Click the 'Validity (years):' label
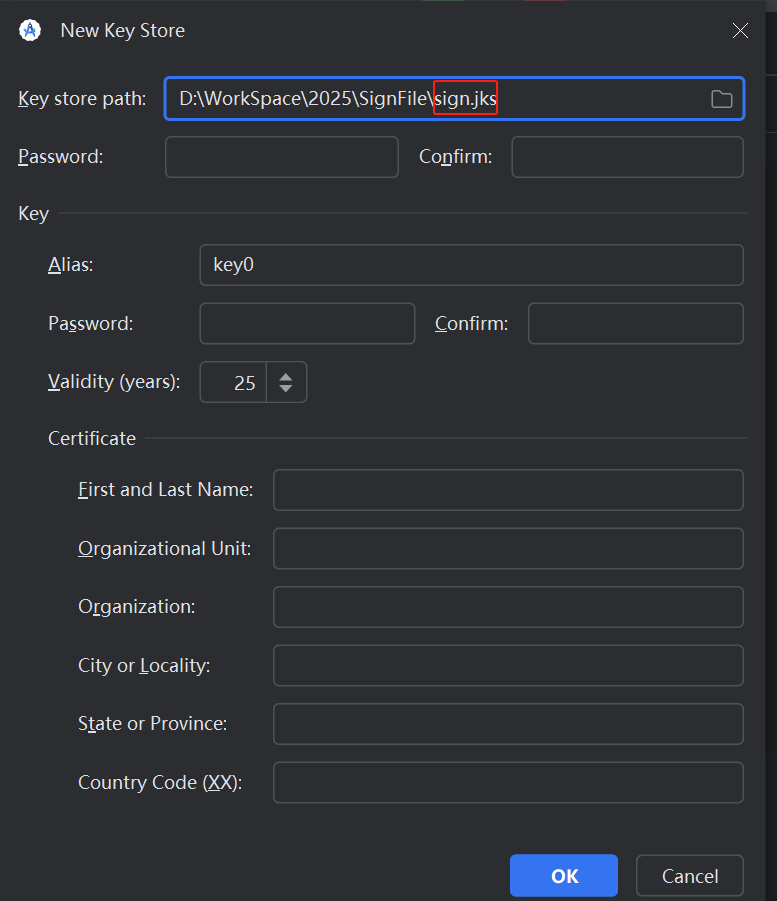Screen dimensions: 777x901 pos(114,382)
